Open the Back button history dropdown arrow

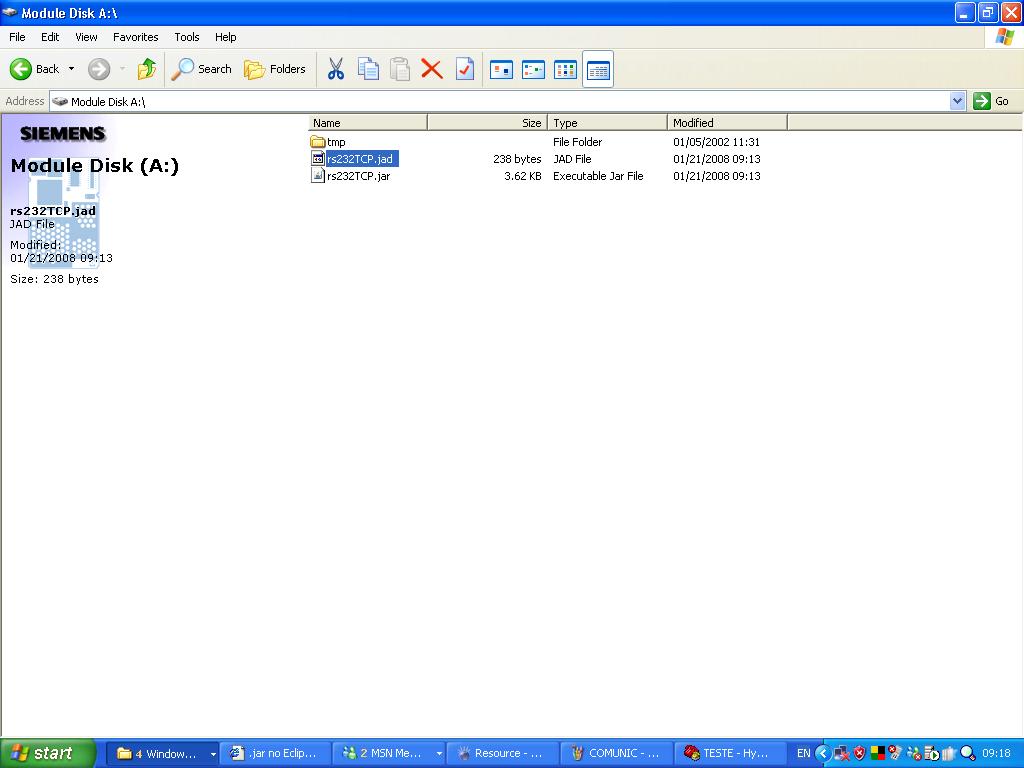click(x=71, y=69)
